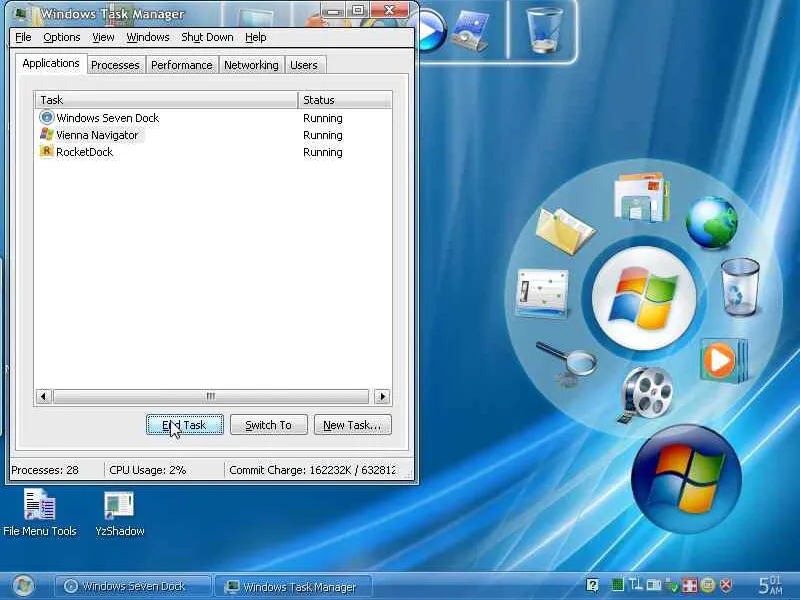Click the red shield security tray icon
This screenshot has width=800, height=600.
click(x=726, y=585)
